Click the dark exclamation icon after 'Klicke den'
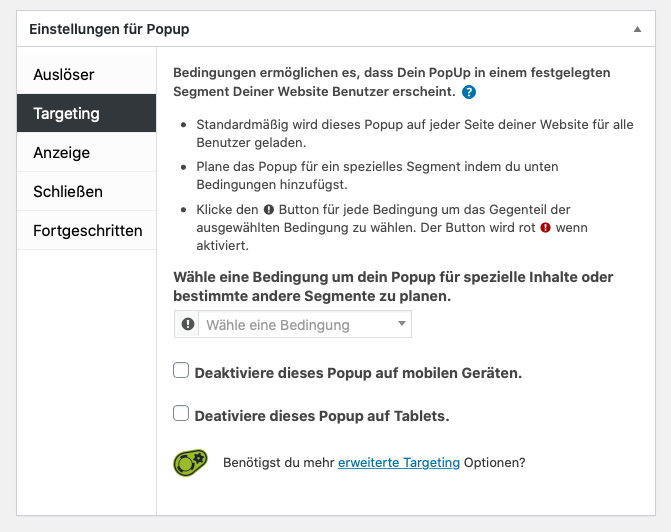 269,210
